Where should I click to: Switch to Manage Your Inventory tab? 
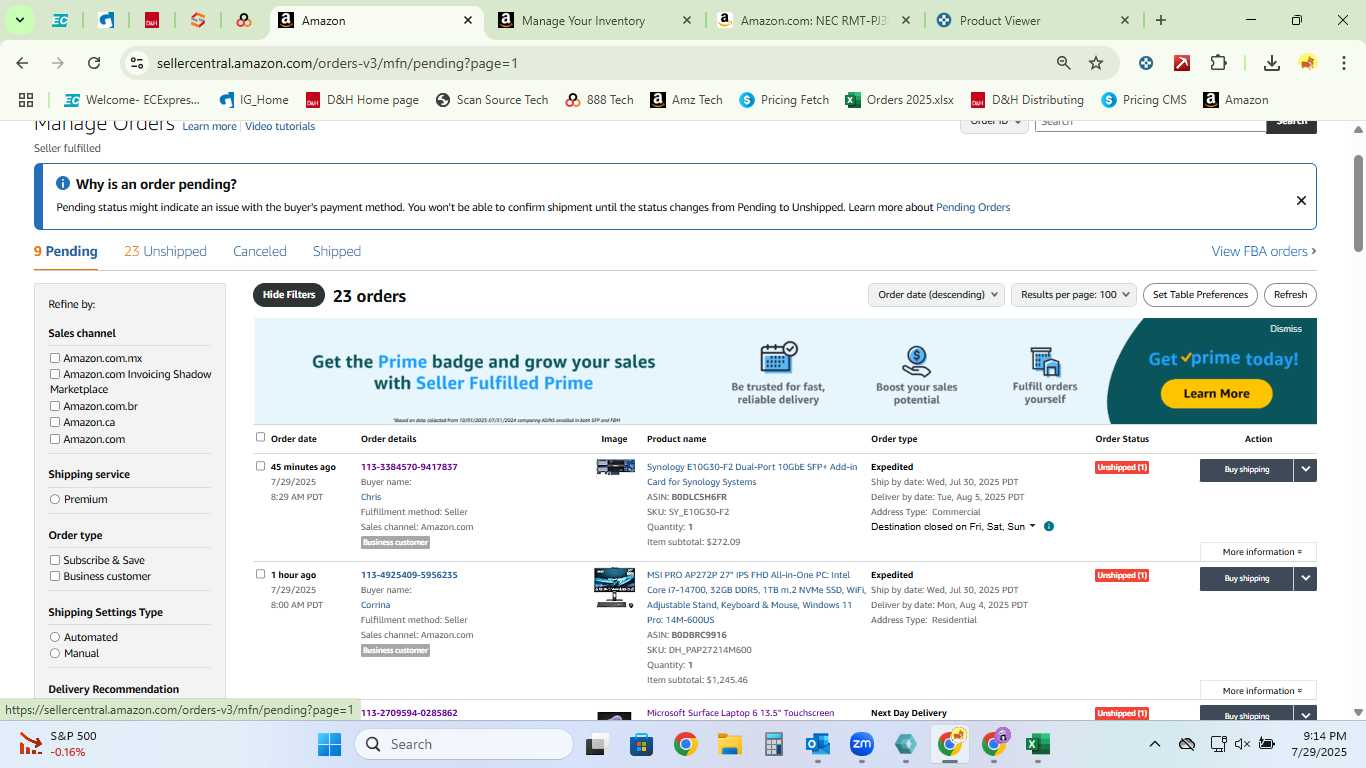(583, 20)
